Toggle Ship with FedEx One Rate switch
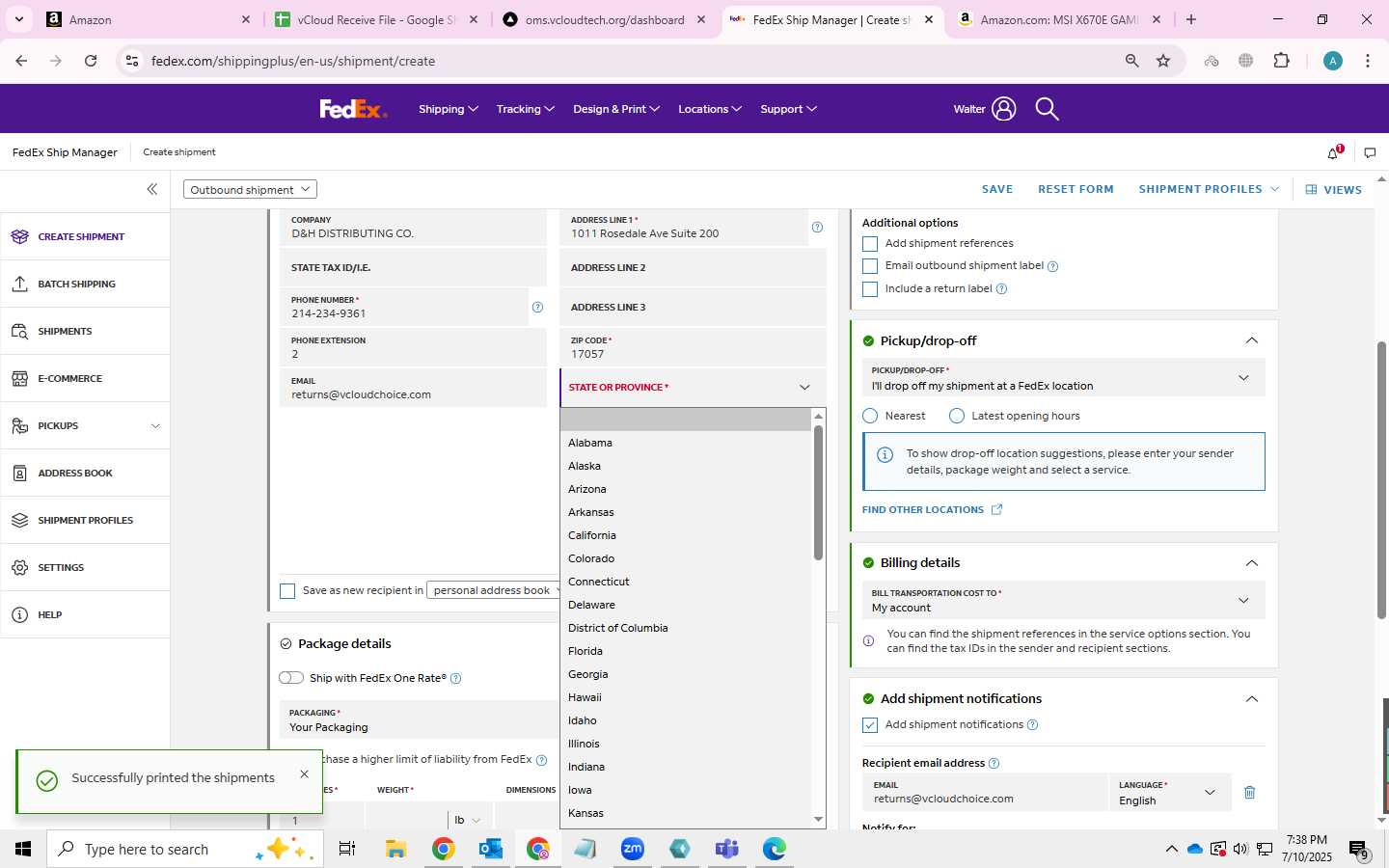The height and width of the screenshot is (868, 1389). point(291,678)
